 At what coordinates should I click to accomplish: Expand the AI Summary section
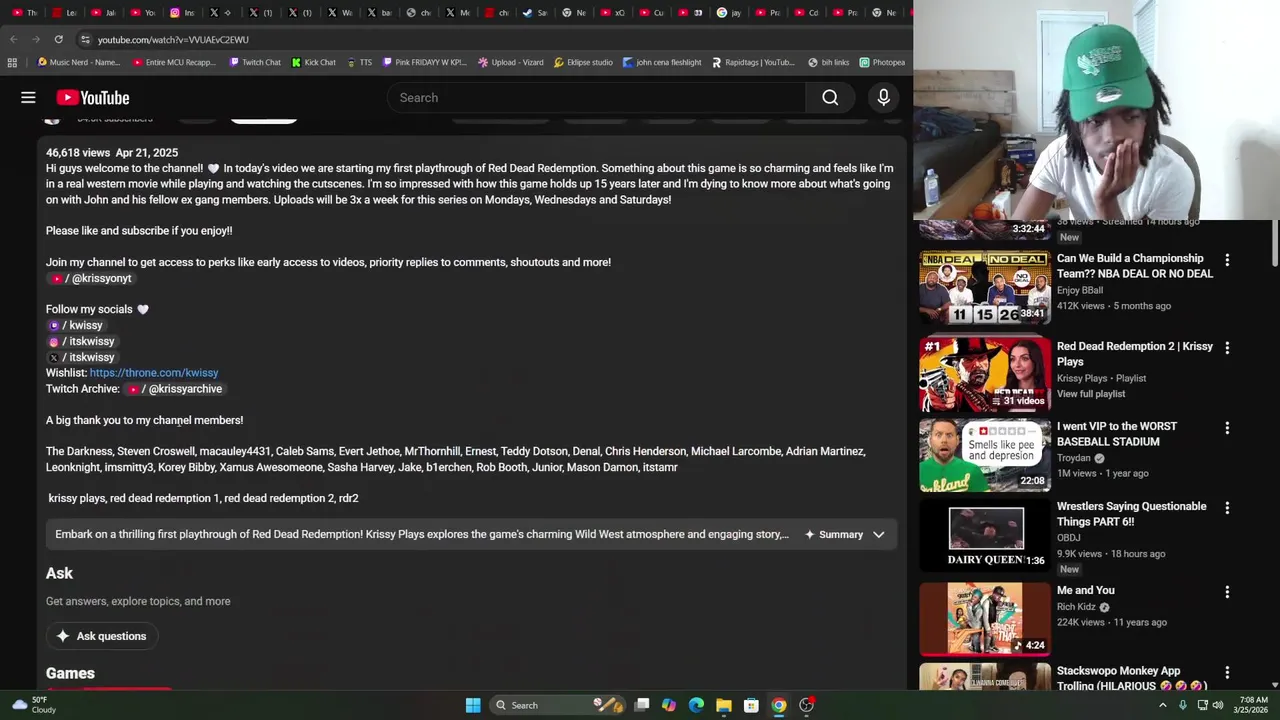tap(845, 534)
